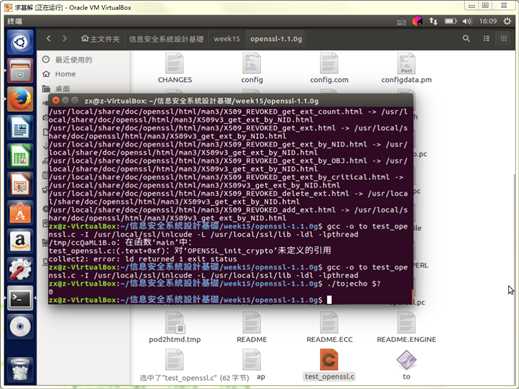Navigate to home folder breadcrumb

coord(100,39)
